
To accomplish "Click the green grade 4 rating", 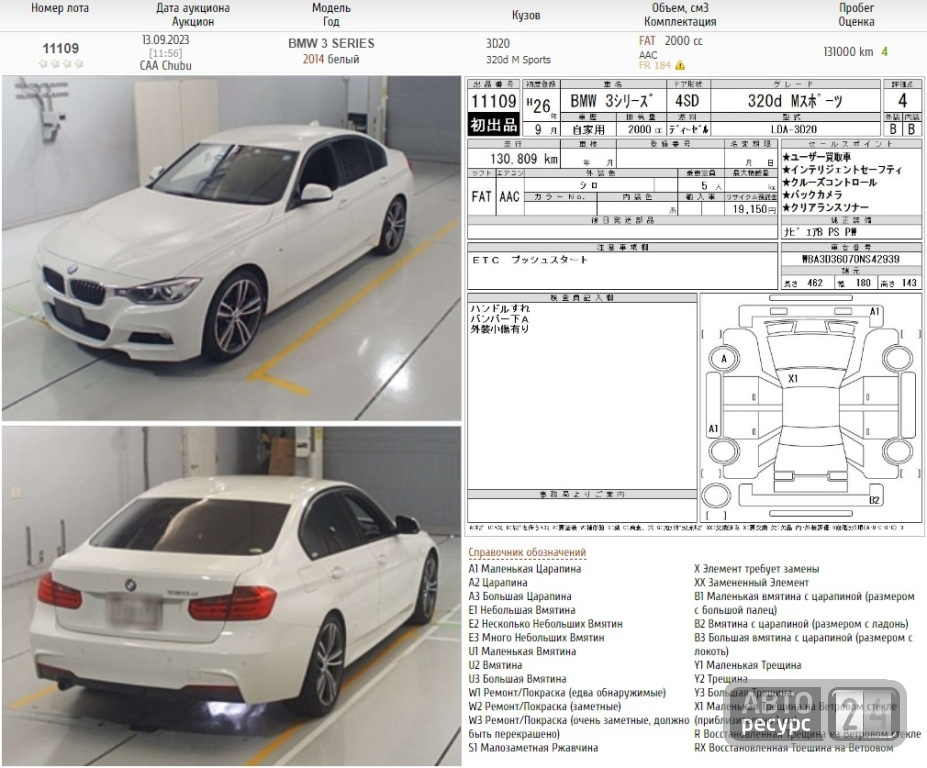I will coord(884,52).
